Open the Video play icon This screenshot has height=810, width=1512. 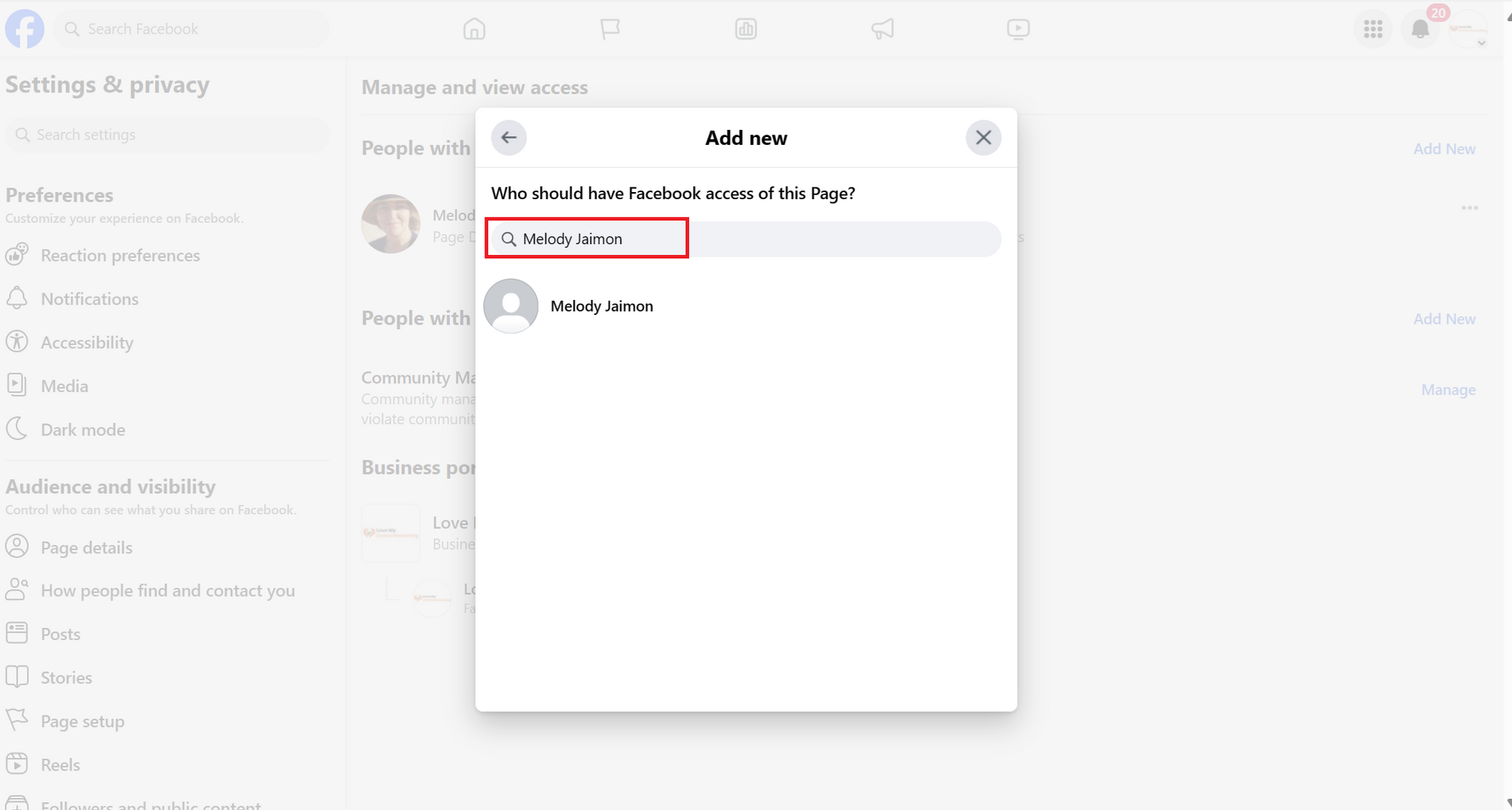point(1018,29)
